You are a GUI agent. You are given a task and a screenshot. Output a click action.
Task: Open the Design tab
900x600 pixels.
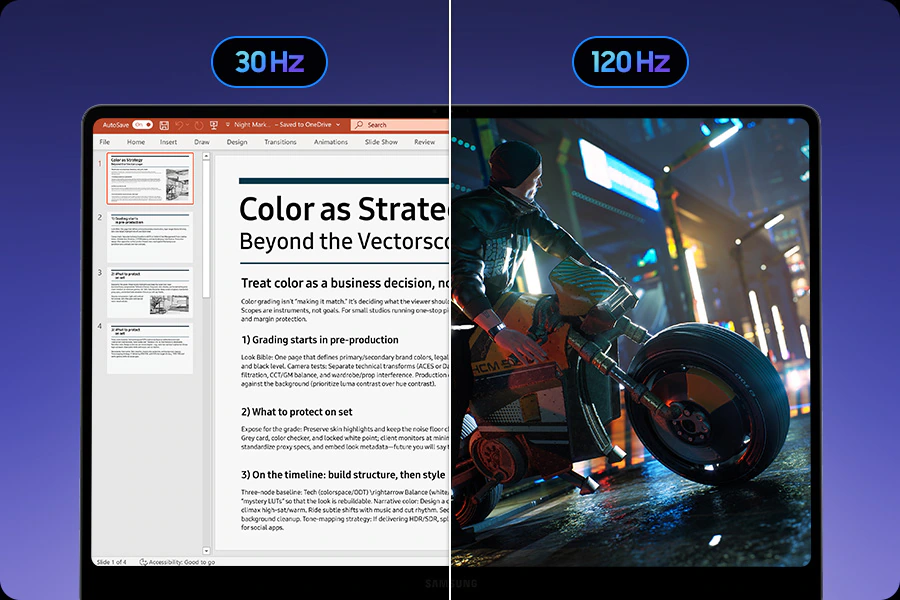[236, 142]
